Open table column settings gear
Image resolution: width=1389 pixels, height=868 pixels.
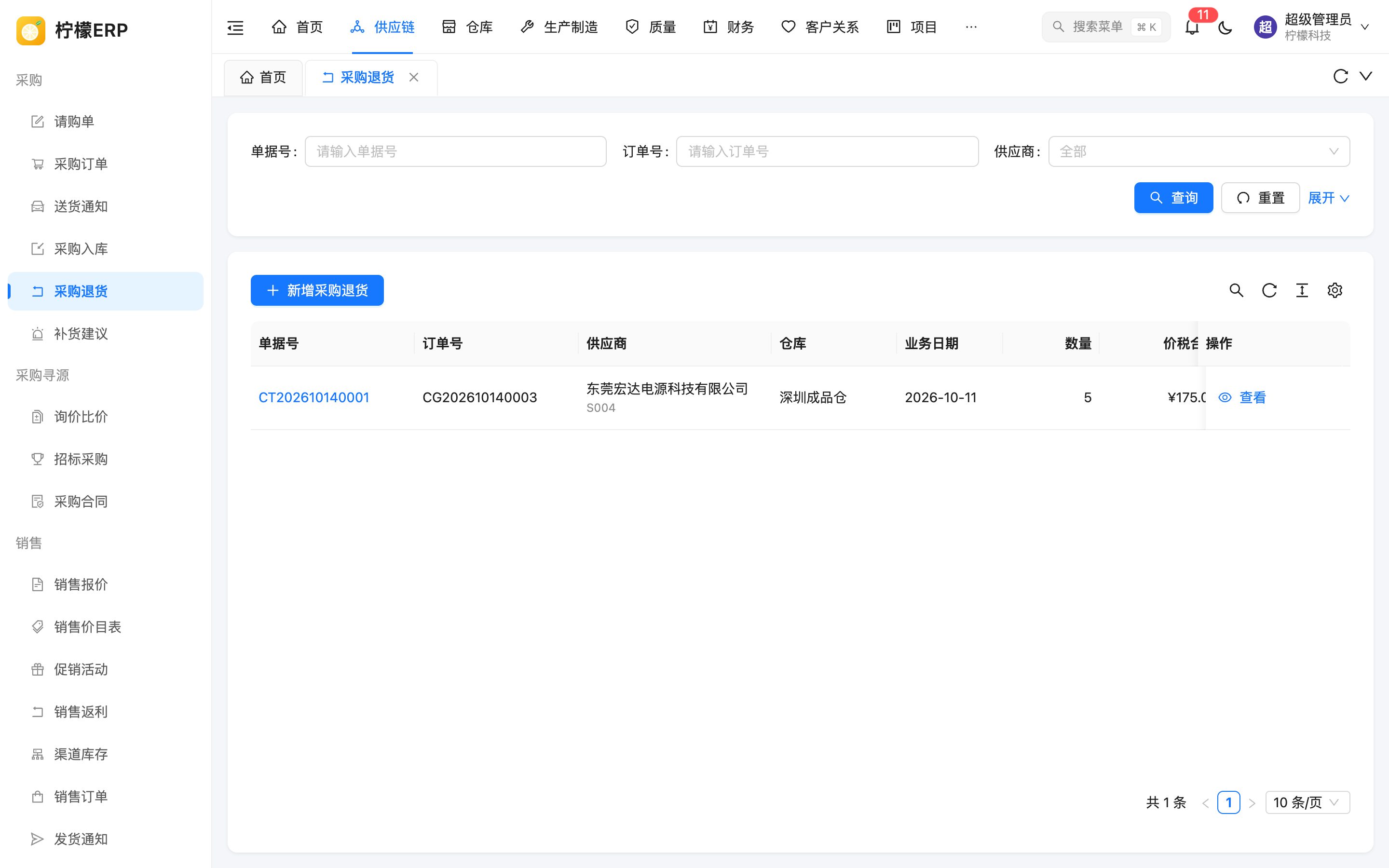click(x=1335, y=290)
